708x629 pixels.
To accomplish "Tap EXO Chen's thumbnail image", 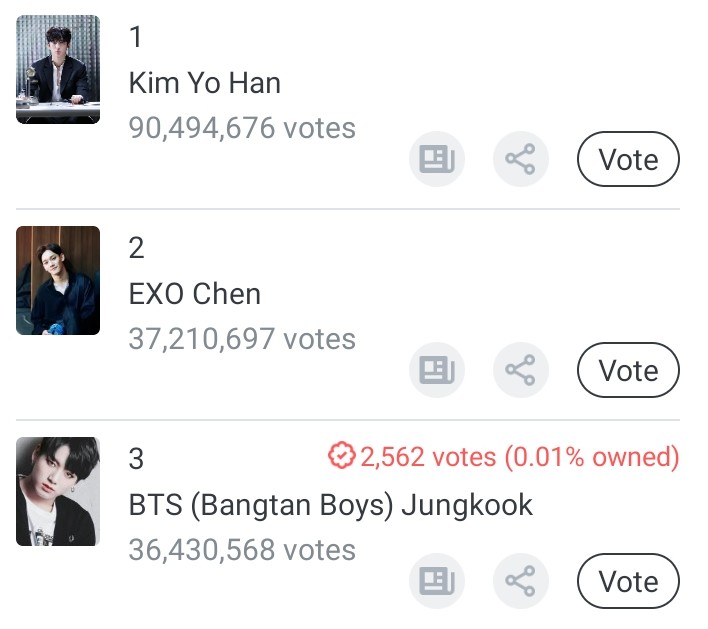I will (58, 280).
